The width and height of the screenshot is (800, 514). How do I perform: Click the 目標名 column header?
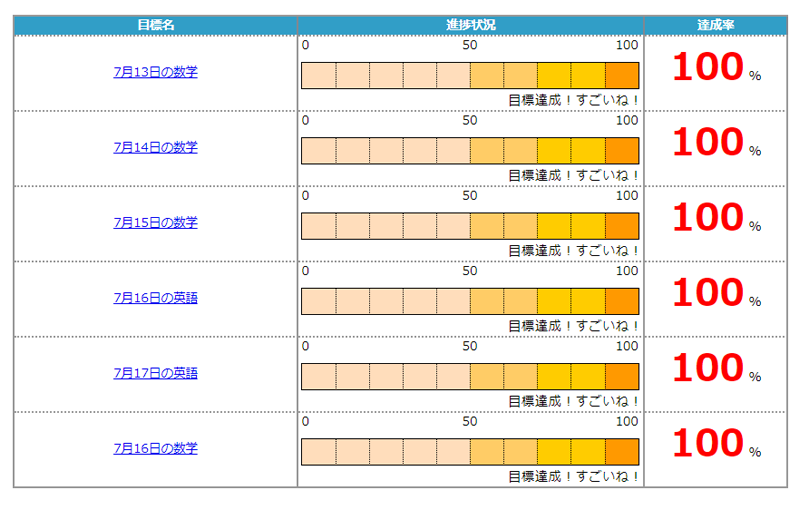pyautogui.click(x=155, y=25)
